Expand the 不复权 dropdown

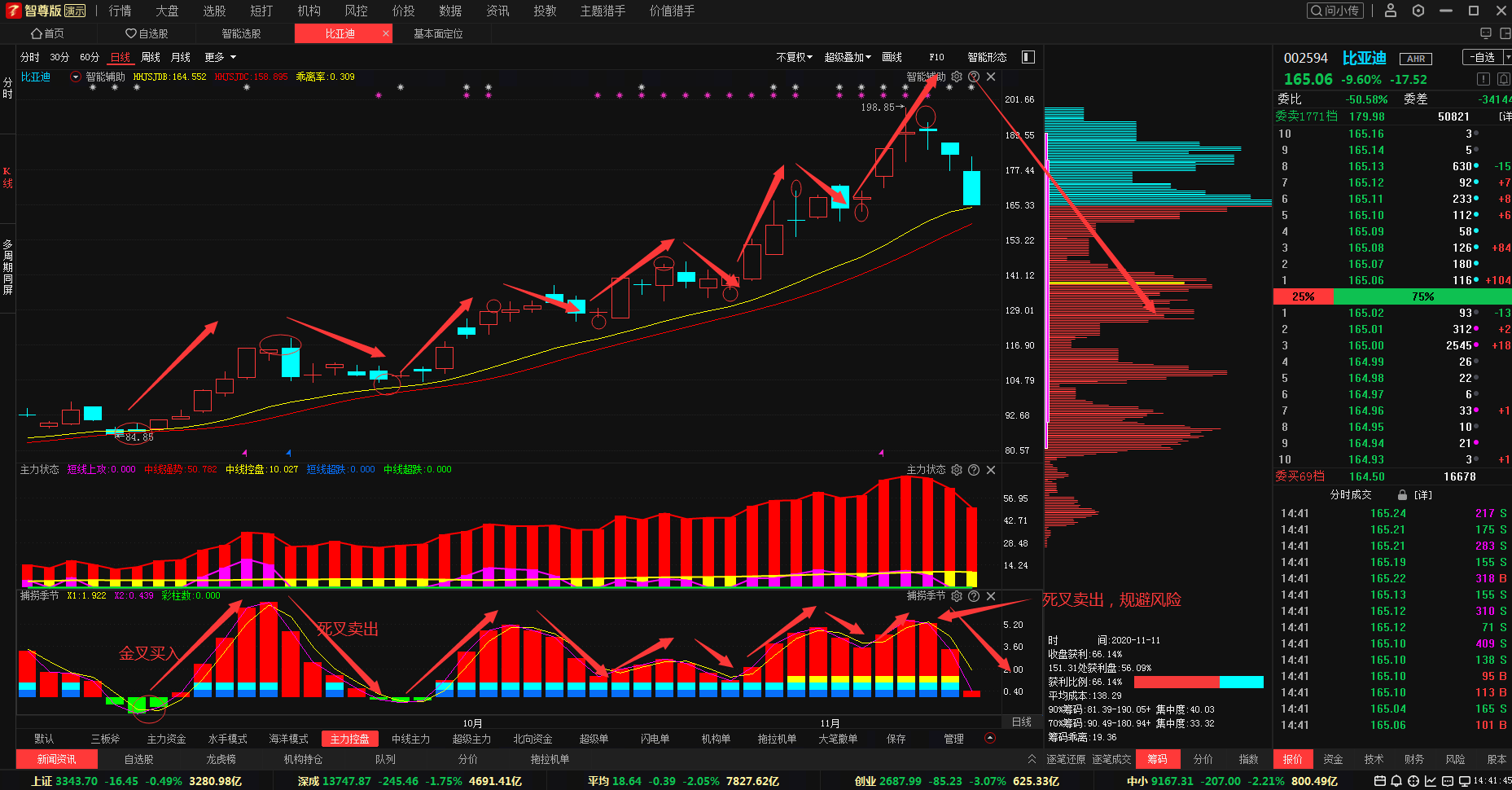794,57
